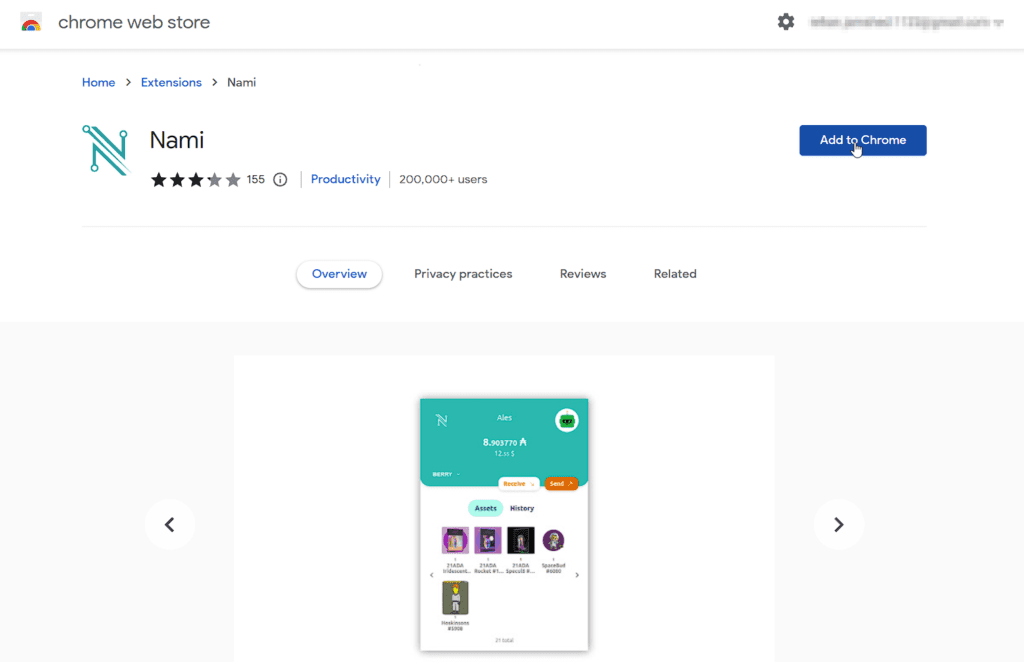This screenshot has height=662, width=1024.
Task: Click the Nami extension logo
Action: (x=106, y=150)
